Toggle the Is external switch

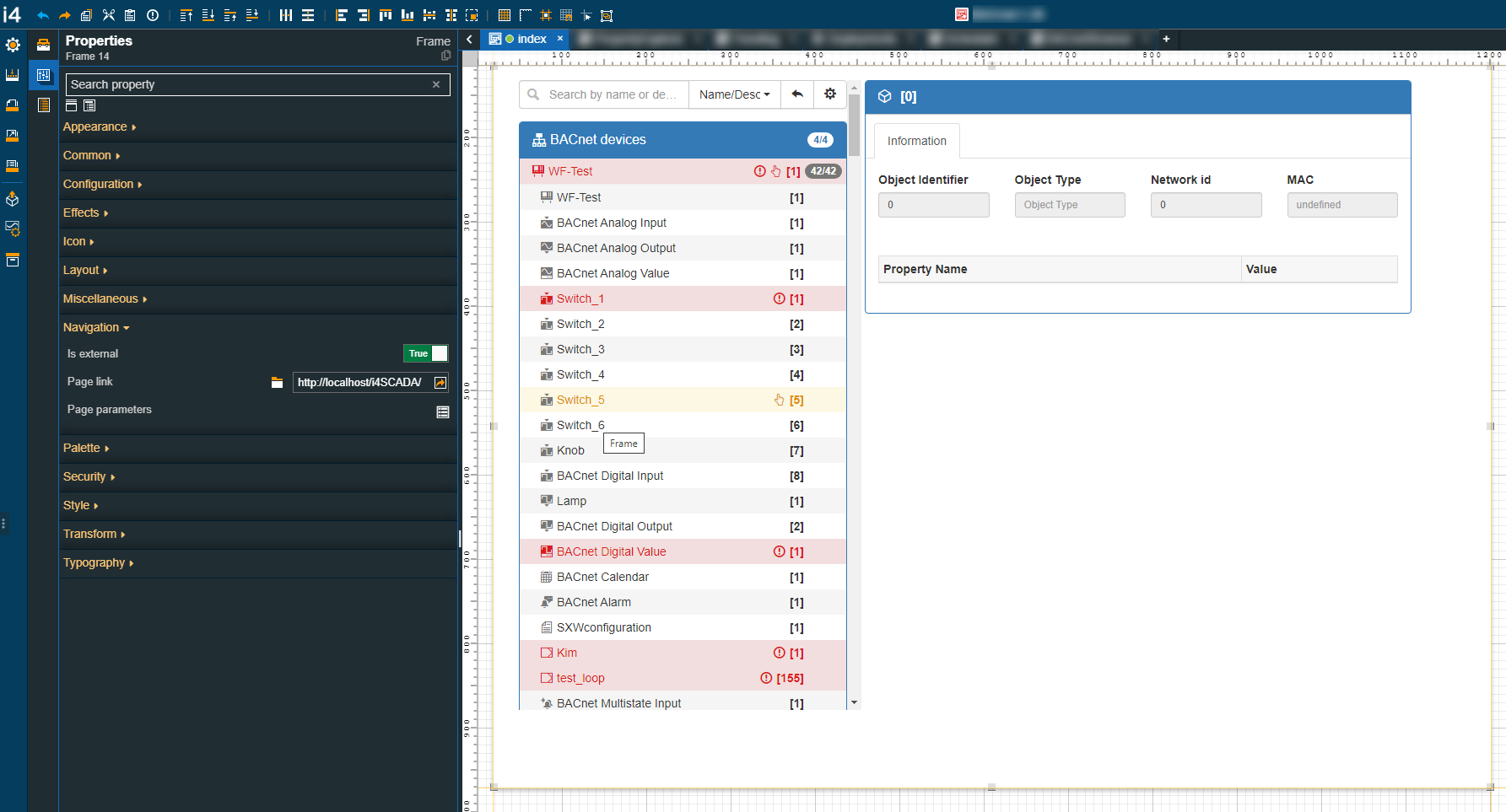426,353
